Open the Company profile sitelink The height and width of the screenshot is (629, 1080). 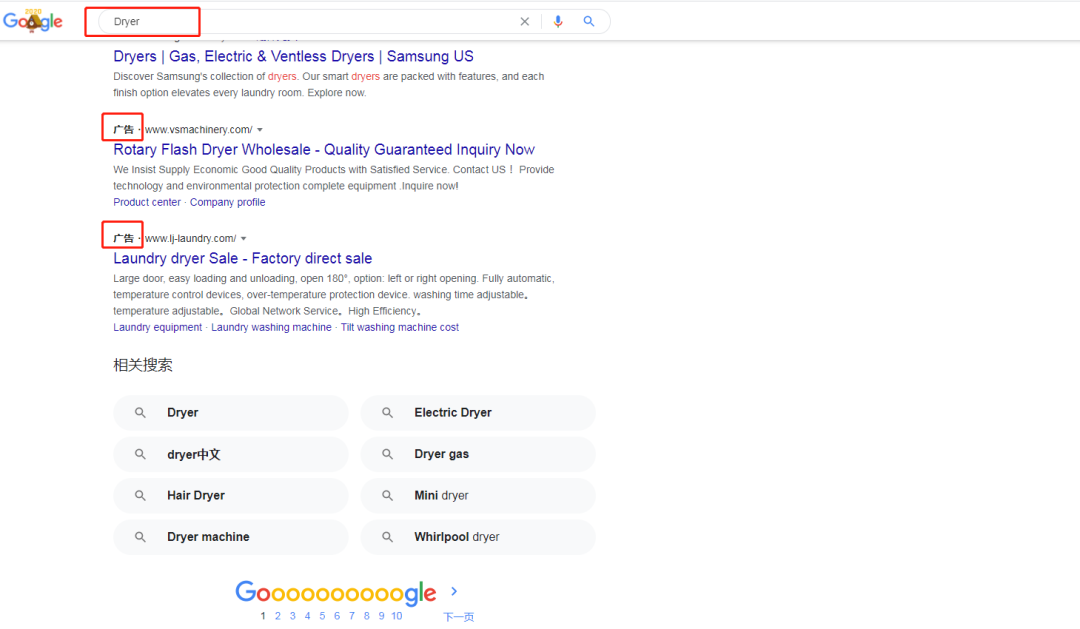coord(227,202)
